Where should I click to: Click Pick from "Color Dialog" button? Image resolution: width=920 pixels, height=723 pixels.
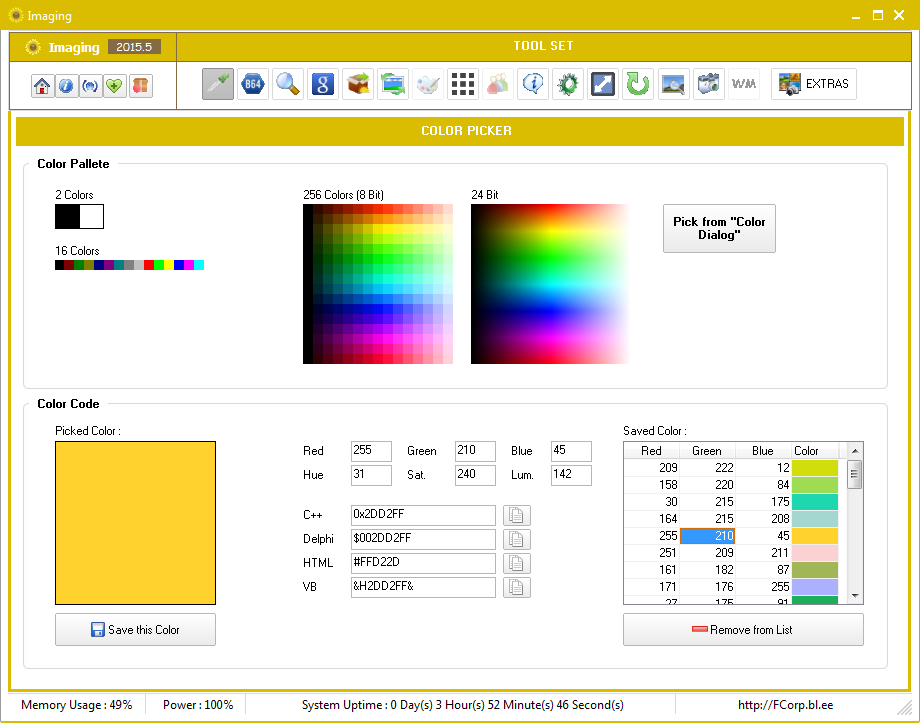(719, 229)
